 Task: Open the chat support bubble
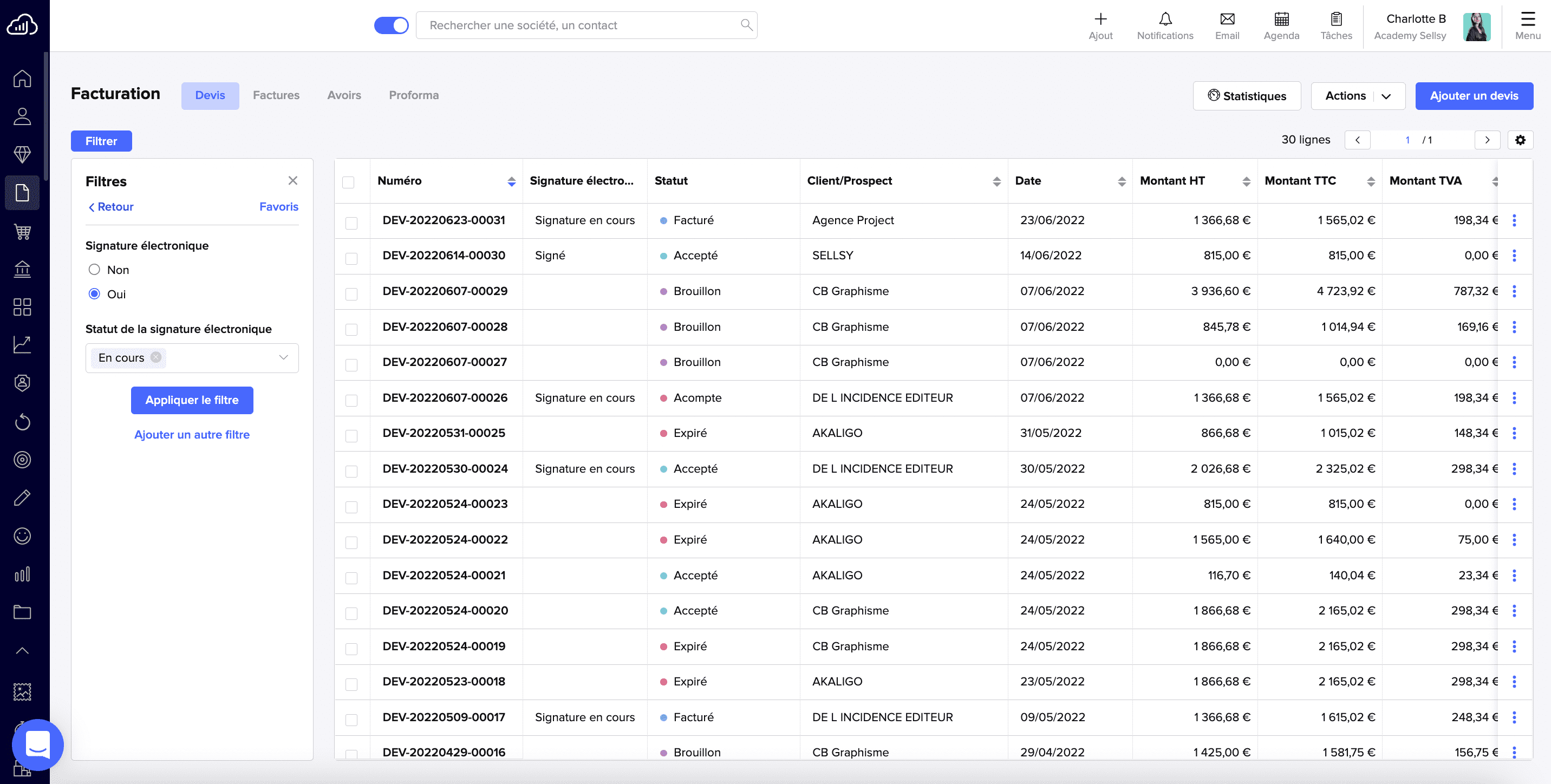pos(37,744)
